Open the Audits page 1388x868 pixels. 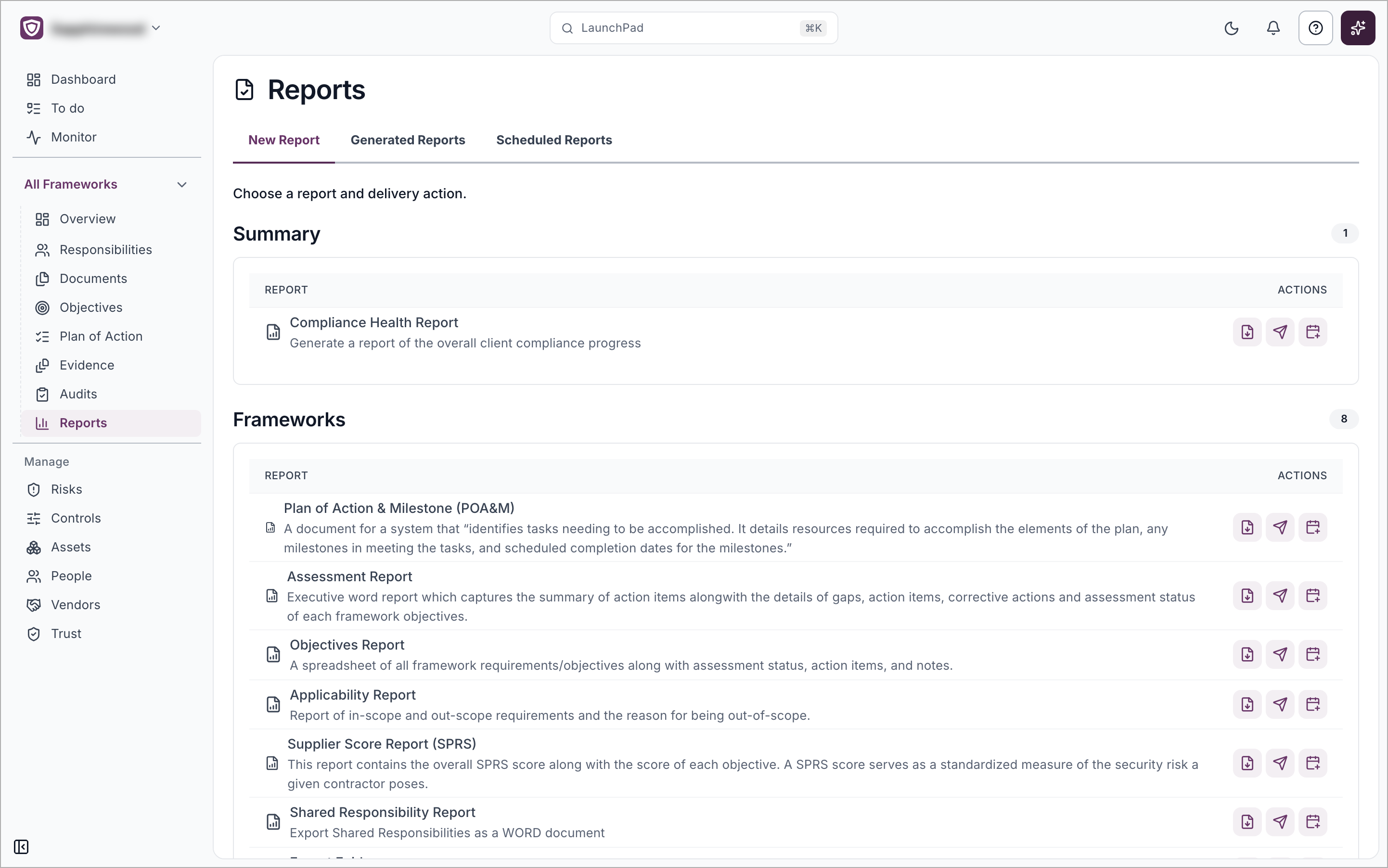point(111,395)
